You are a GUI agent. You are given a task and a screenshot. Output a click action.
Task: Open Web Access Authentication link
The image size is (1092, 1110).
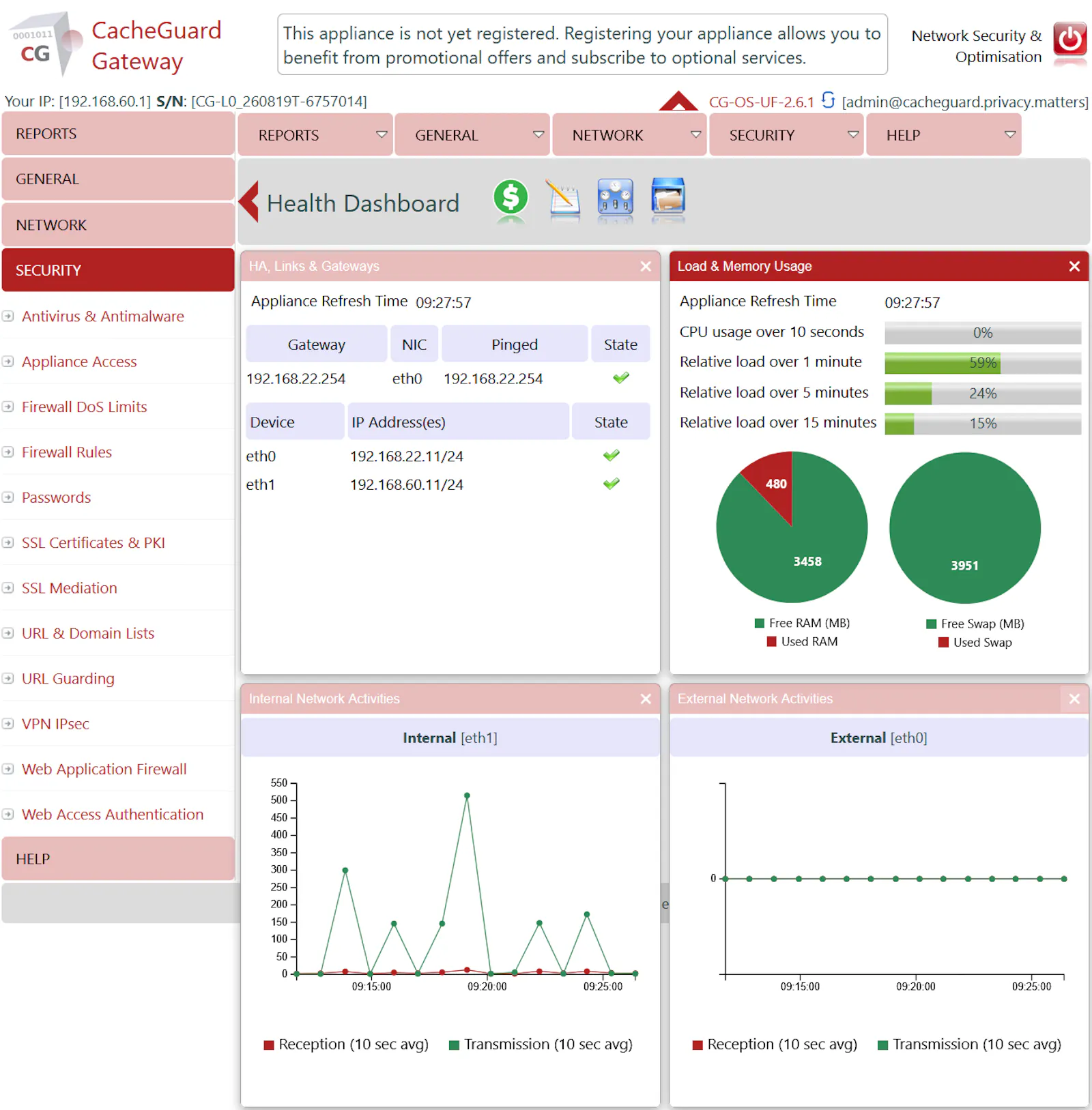113,814
